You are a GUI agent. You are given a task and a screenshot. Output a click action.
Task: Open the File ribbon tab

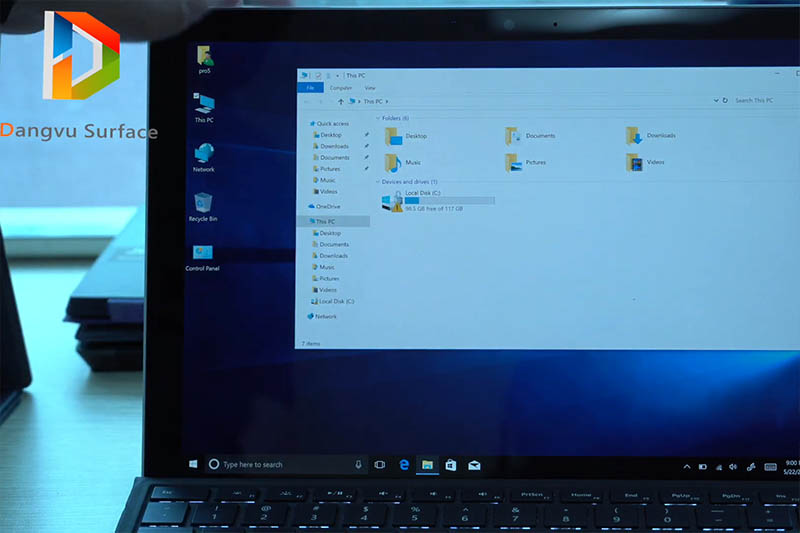point(310,88)
